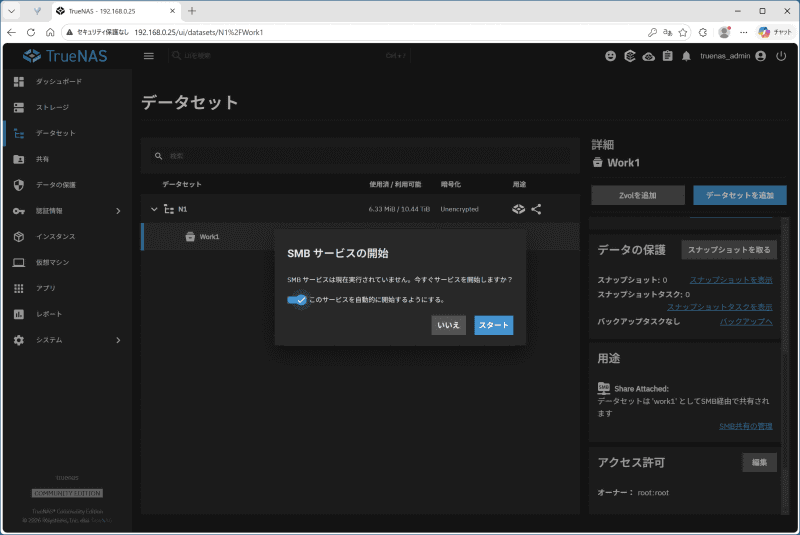800x535 pixels.
Task: Open the truenas_admin user account icon
Action: tap(761, 56)
